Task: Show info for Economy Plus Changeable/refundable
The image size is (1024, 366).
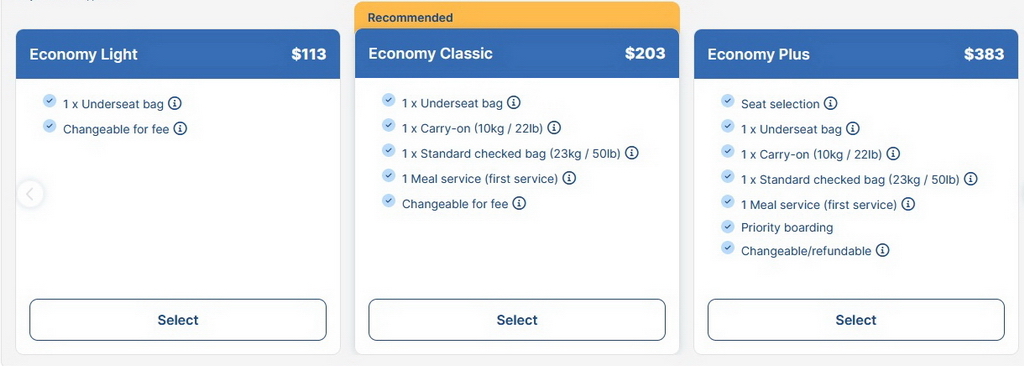Action: click(882, 250)
